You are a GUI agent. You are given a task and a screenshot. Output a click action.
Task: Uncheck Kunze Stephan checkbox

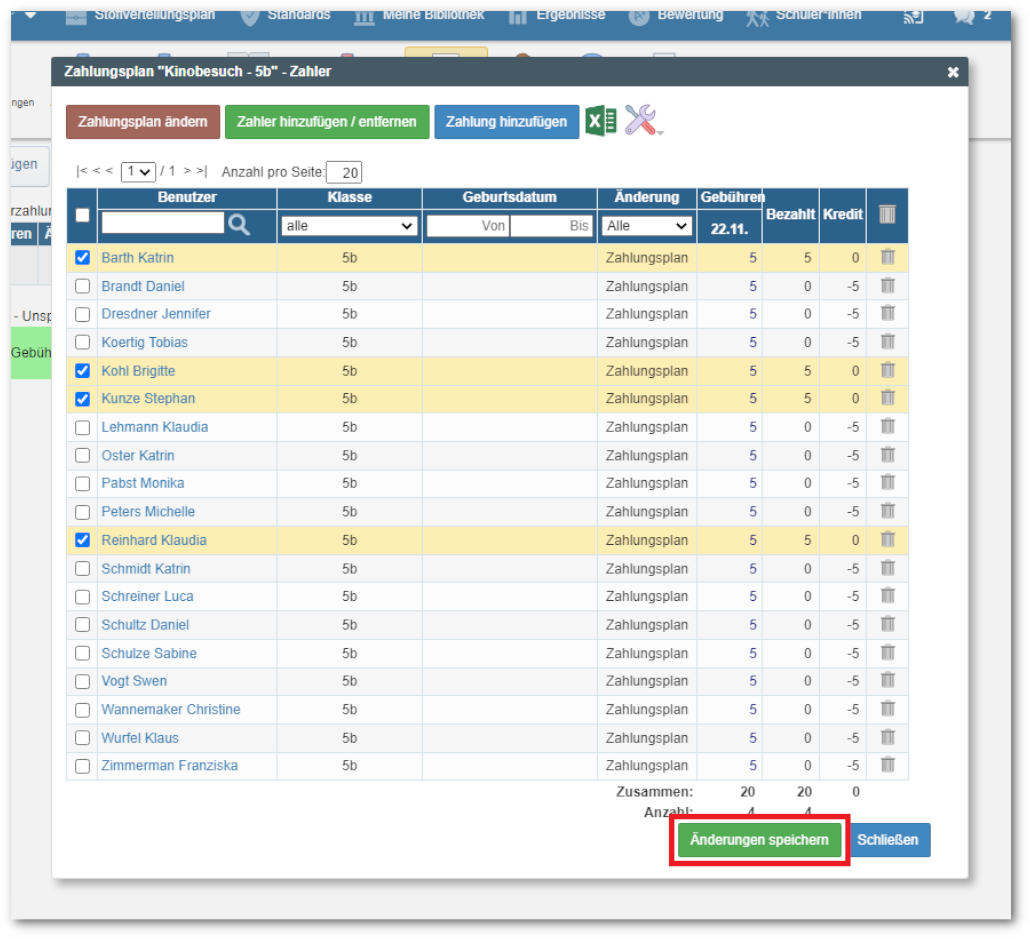click(x=82, y=399)
